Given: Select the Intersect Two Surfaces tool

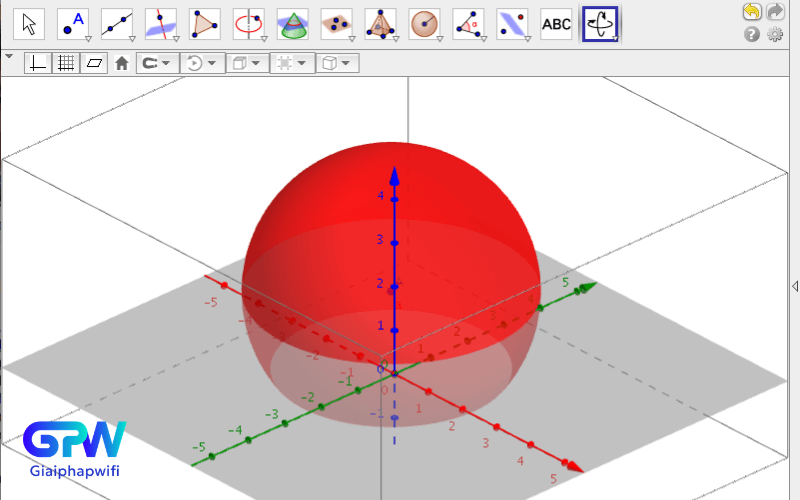Looking at the screenshot, I should click(292, 24).
